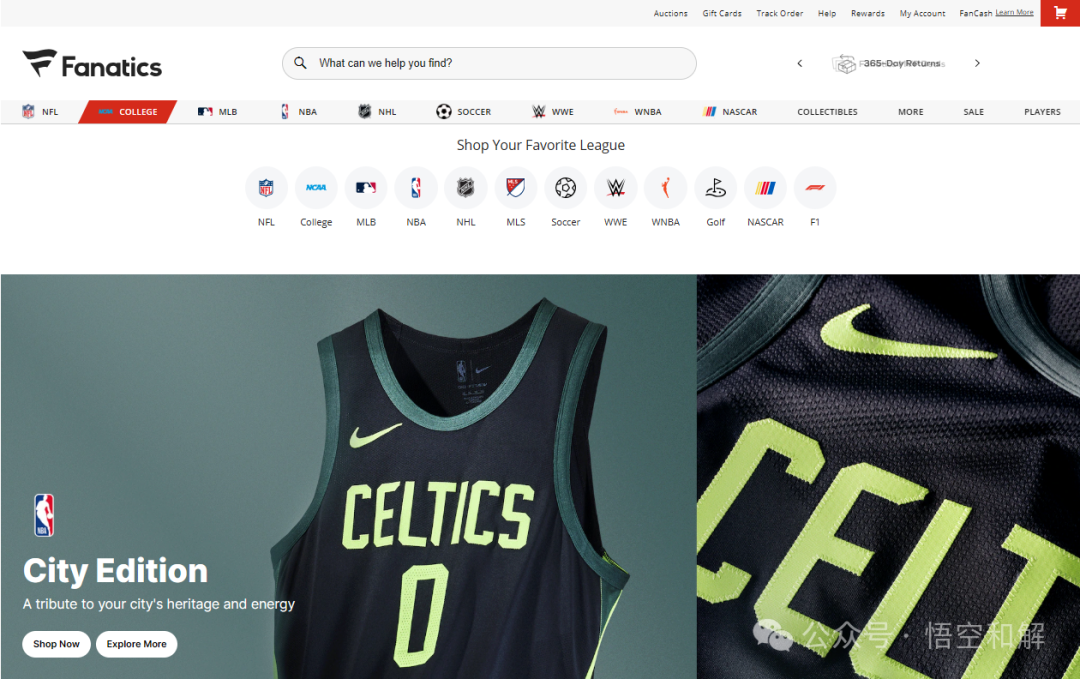The height and width of the screenshot is (679, 1080).
Task: Open the Sale navigation menu
Action: (973, 112)
